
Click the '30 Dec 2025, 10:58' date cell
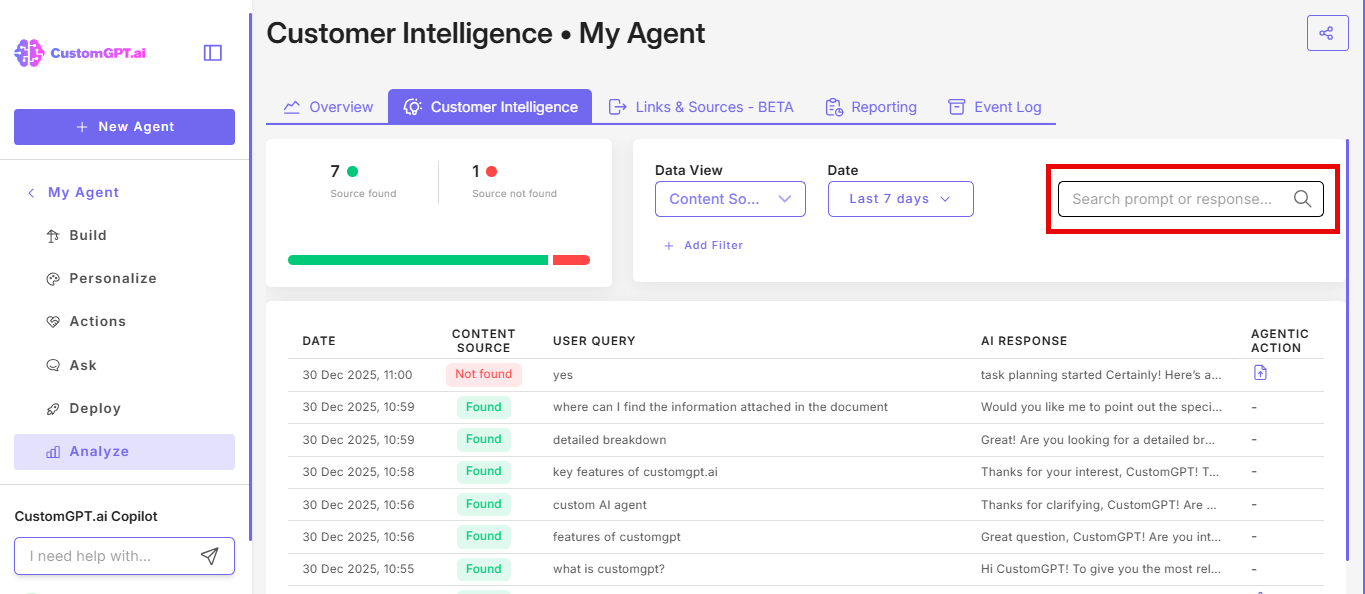tap(358, 472)
